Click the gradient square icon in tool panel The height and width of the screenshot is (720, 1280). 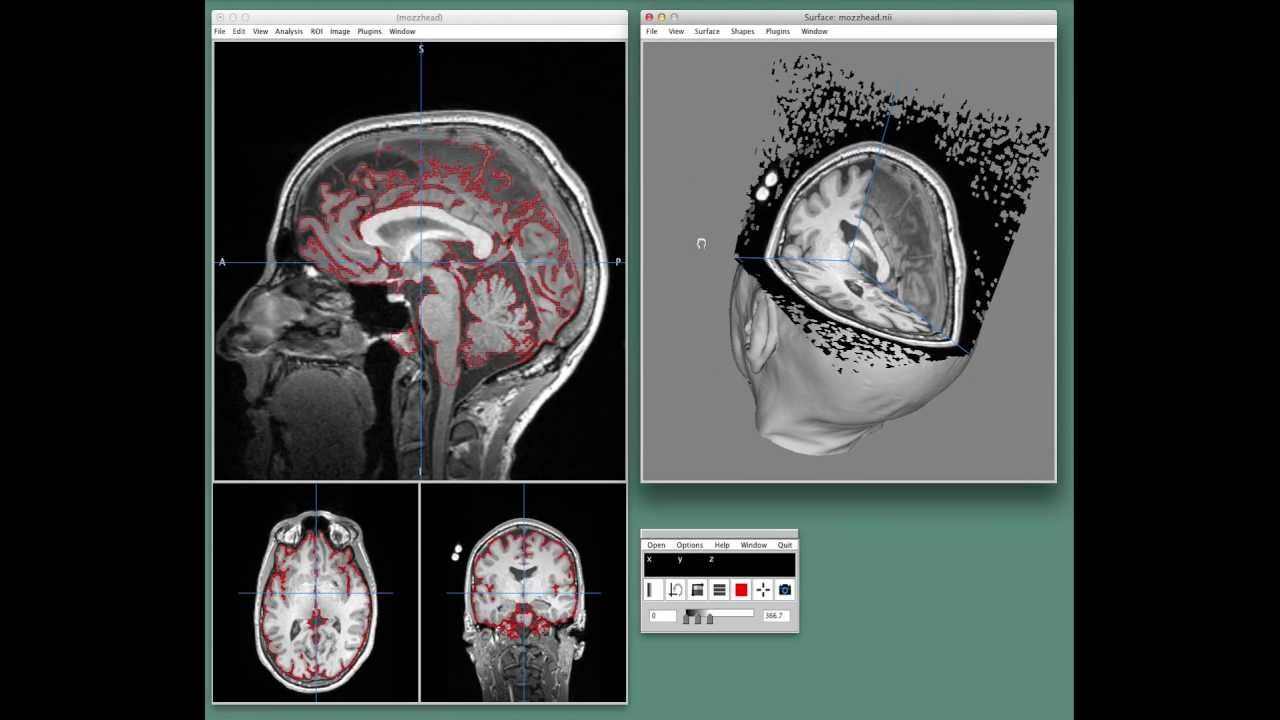[697, 590]
